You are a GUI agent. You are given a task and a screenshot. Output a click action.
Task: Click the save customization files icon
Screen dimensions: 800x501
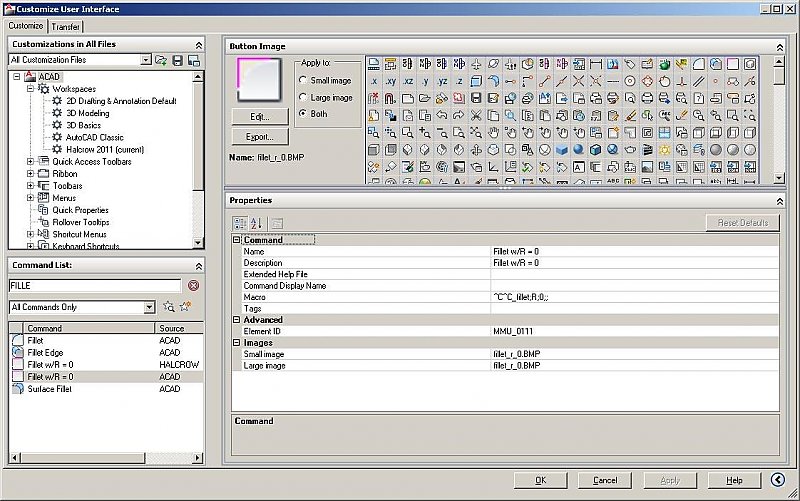tap(178, 61)
